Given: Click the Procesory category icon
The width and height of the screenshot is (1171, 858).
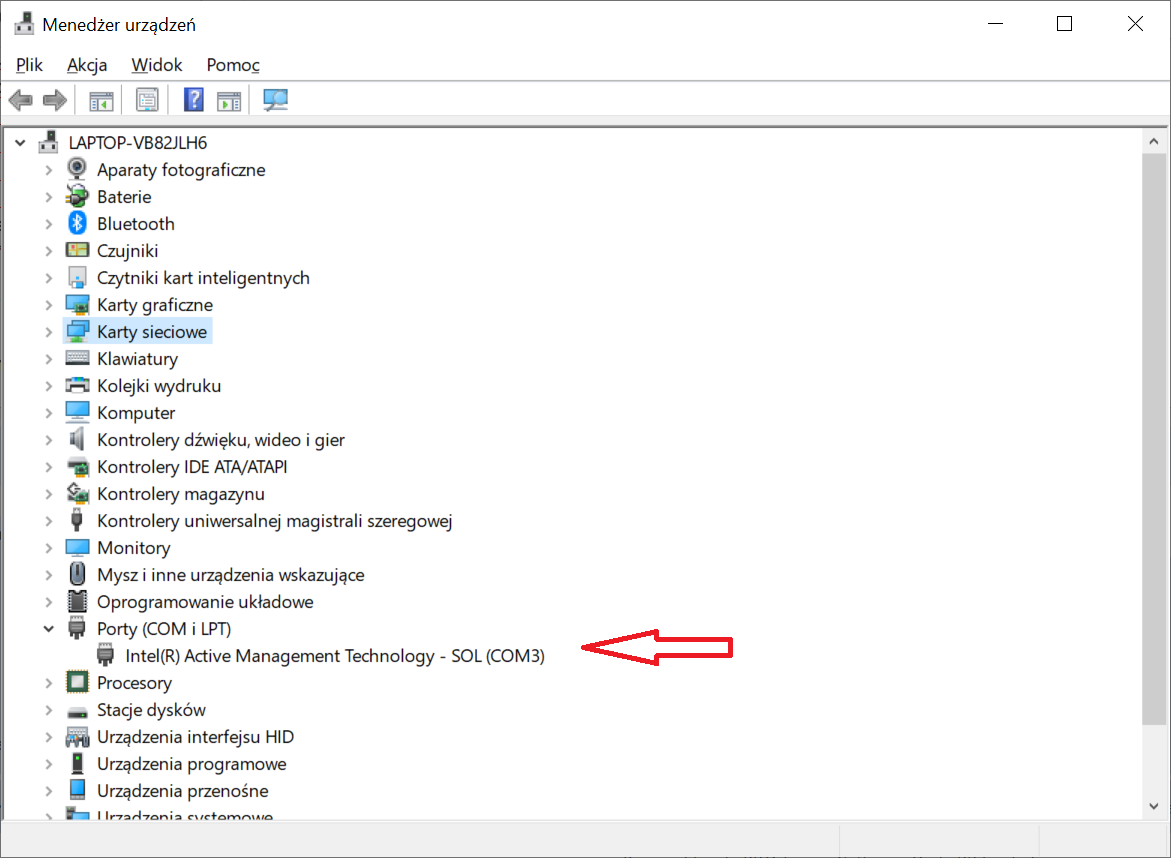Looking at the screenshot, I should [77, 683].
